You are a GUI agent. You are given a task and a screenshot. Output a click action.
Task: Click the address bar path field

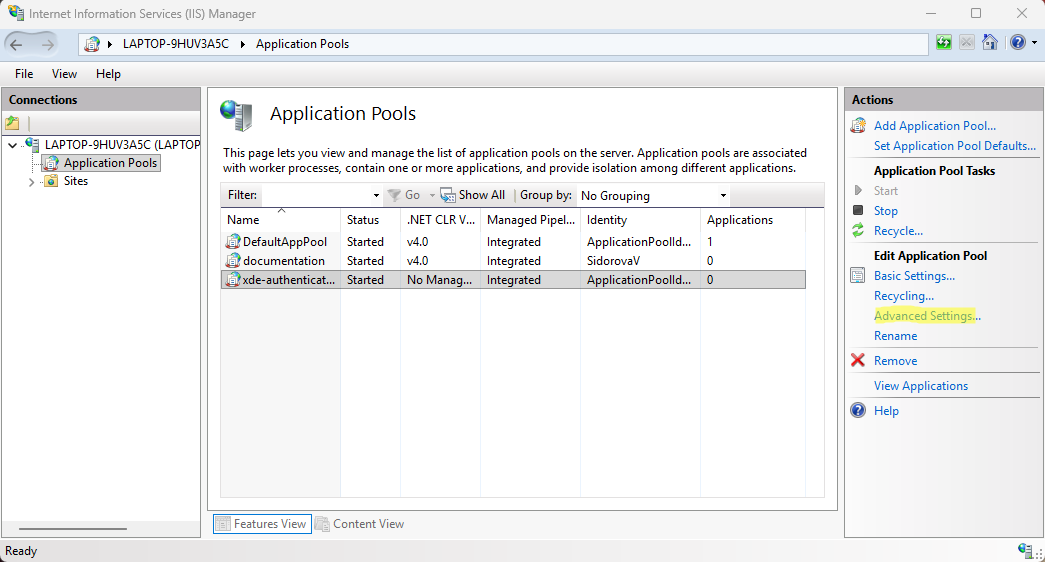pos(503,44)
